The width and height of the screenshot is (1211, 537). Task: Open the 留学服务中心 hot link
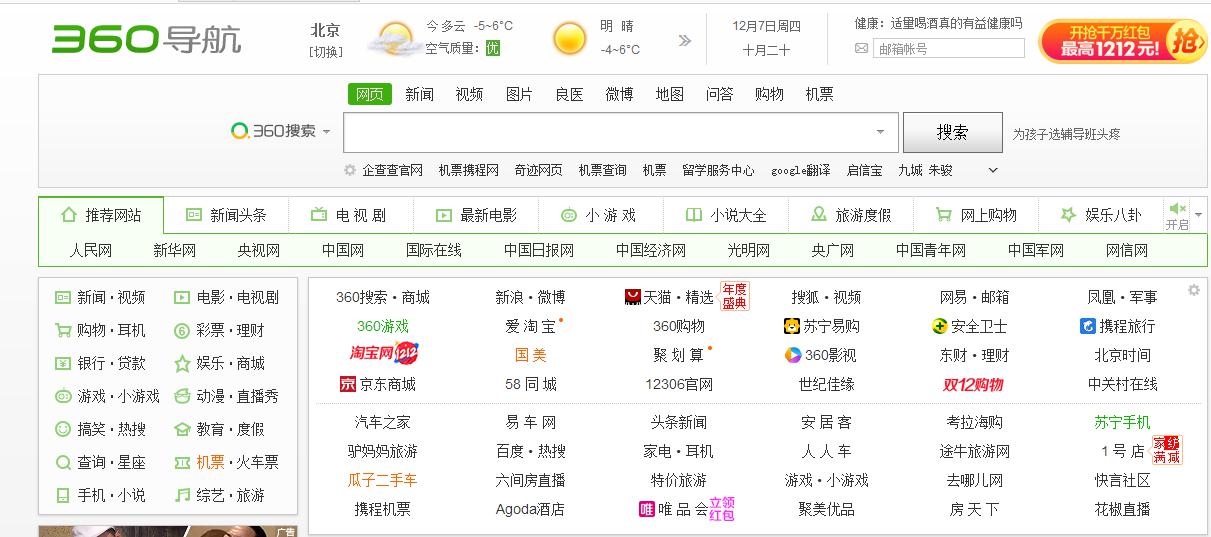click(x=718, y=170)
